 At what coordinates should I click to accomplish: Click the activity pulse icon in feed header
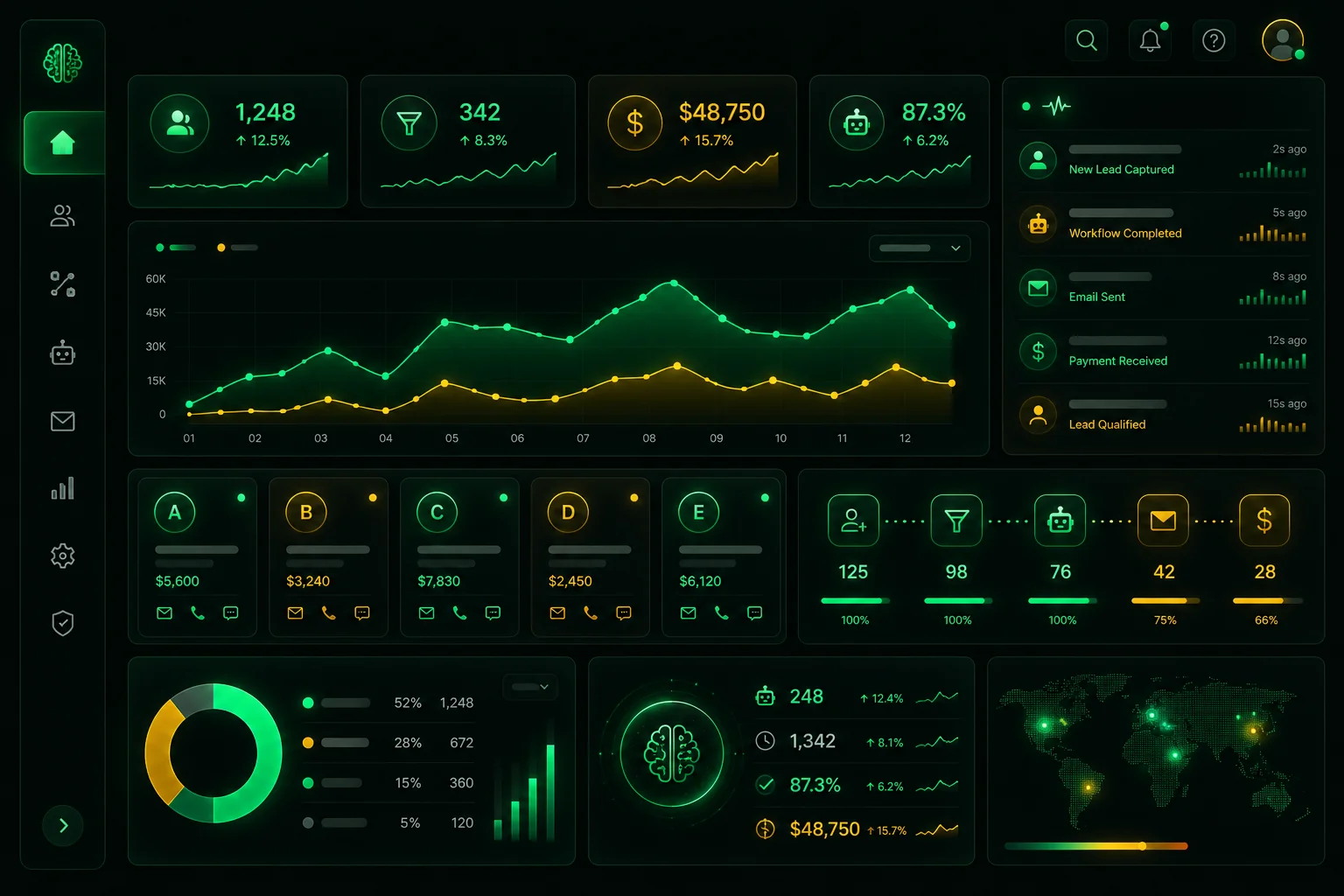1056,107
